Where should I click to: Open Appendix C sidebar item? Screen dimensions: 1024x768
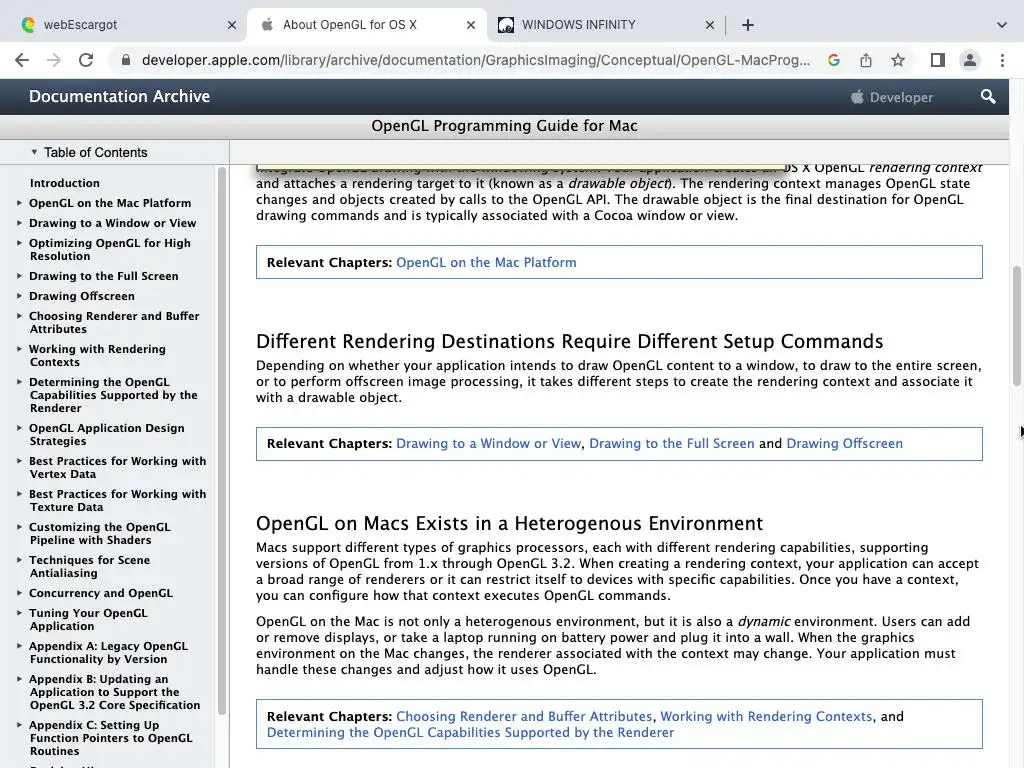[111, 738]
